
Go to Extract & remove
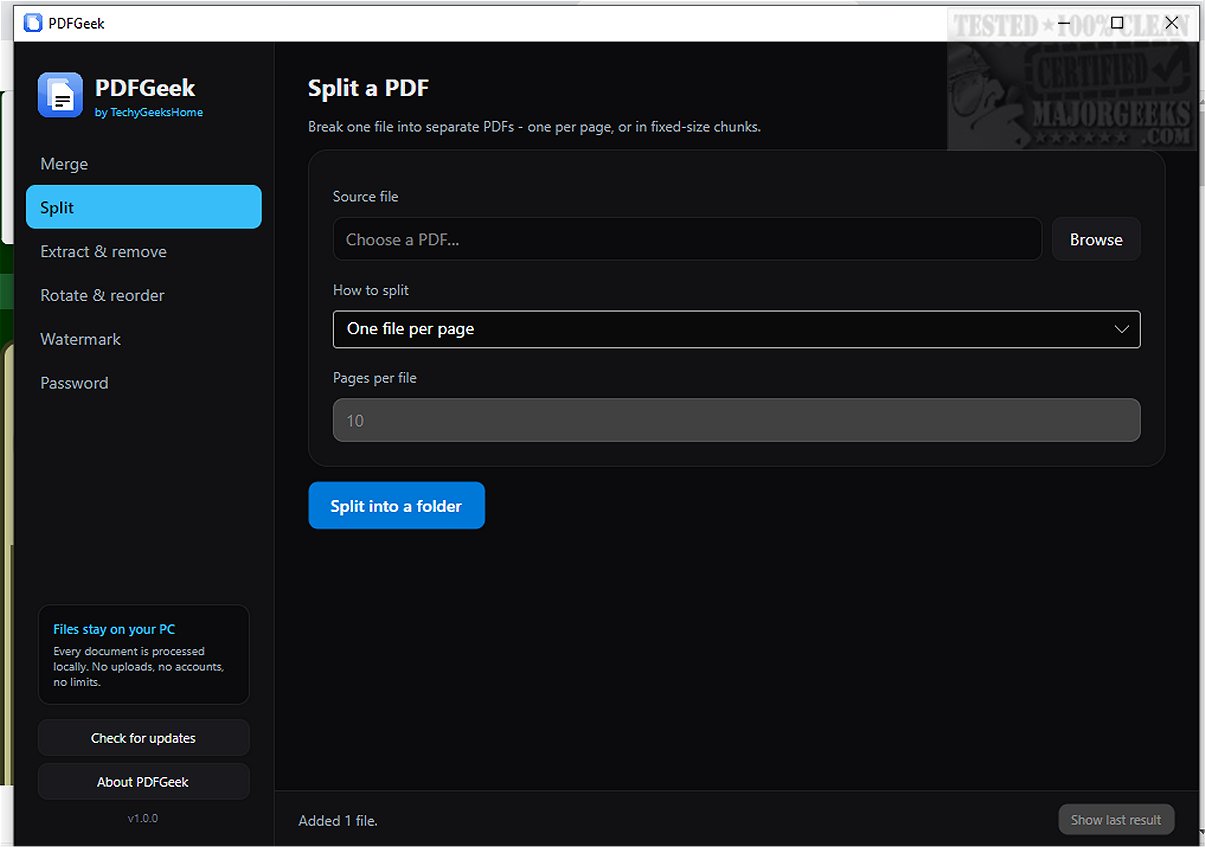pyautogui.click(x=144, y=251)
